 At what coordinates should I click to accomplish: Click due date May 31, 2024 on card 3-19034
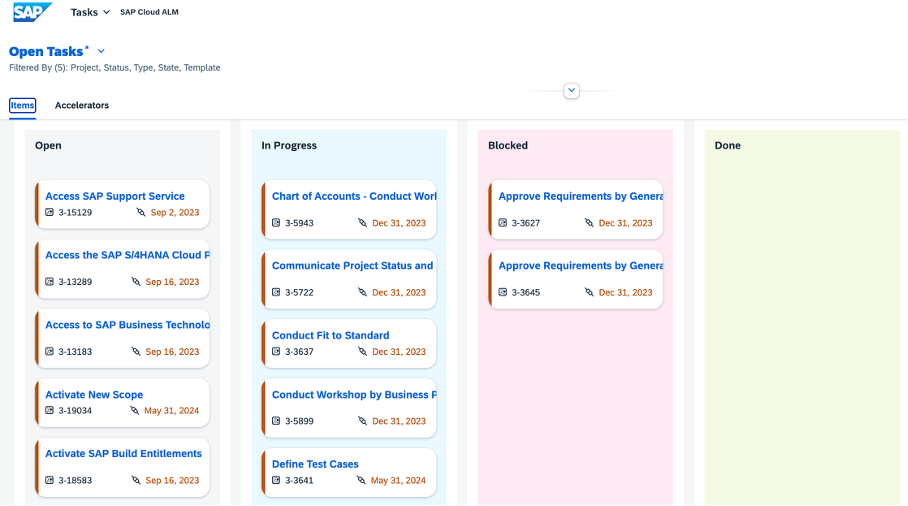click(171, 410)
